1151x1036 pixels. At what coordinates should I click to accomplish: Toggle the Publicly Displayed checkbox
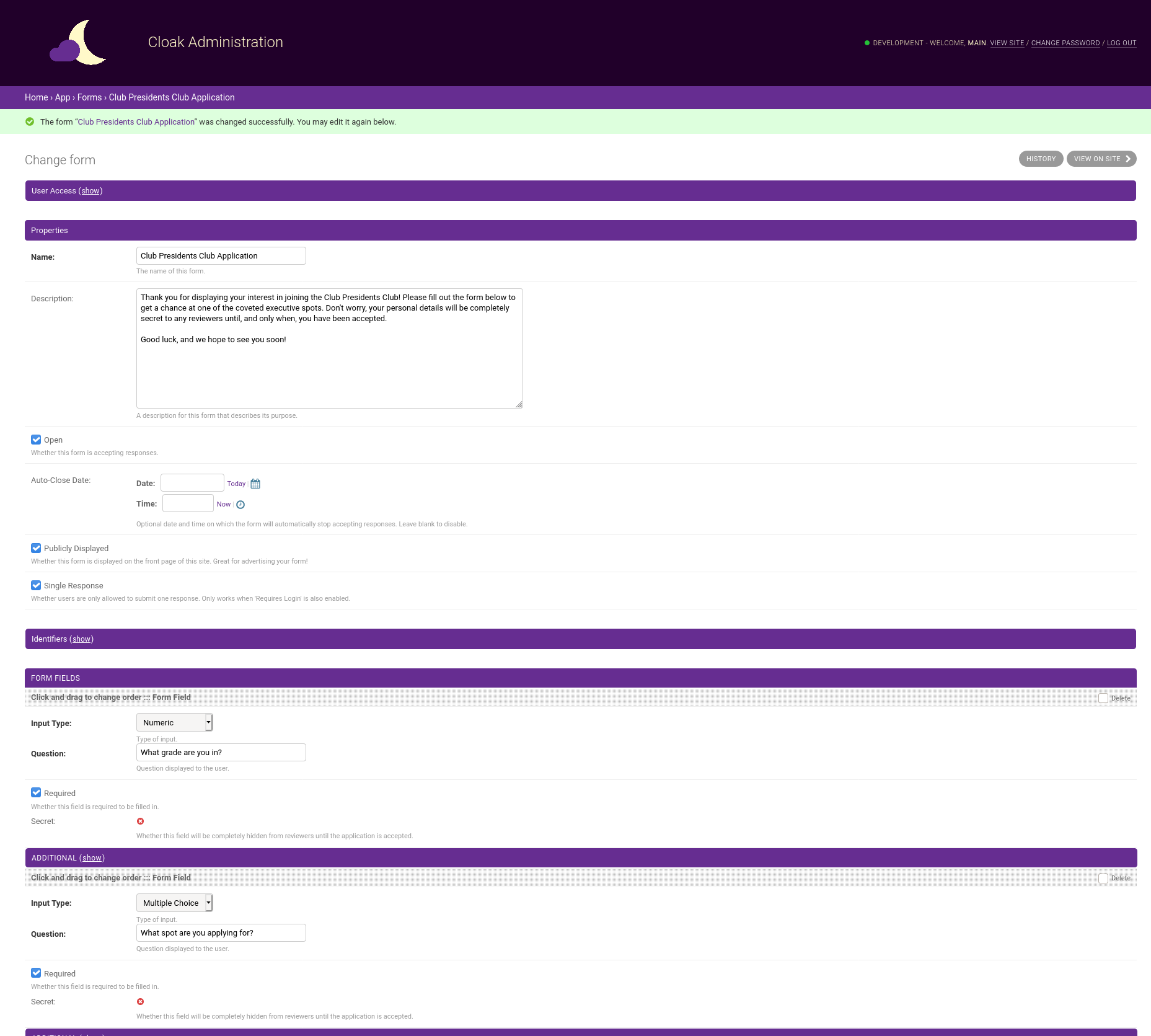tap(36, 548)
